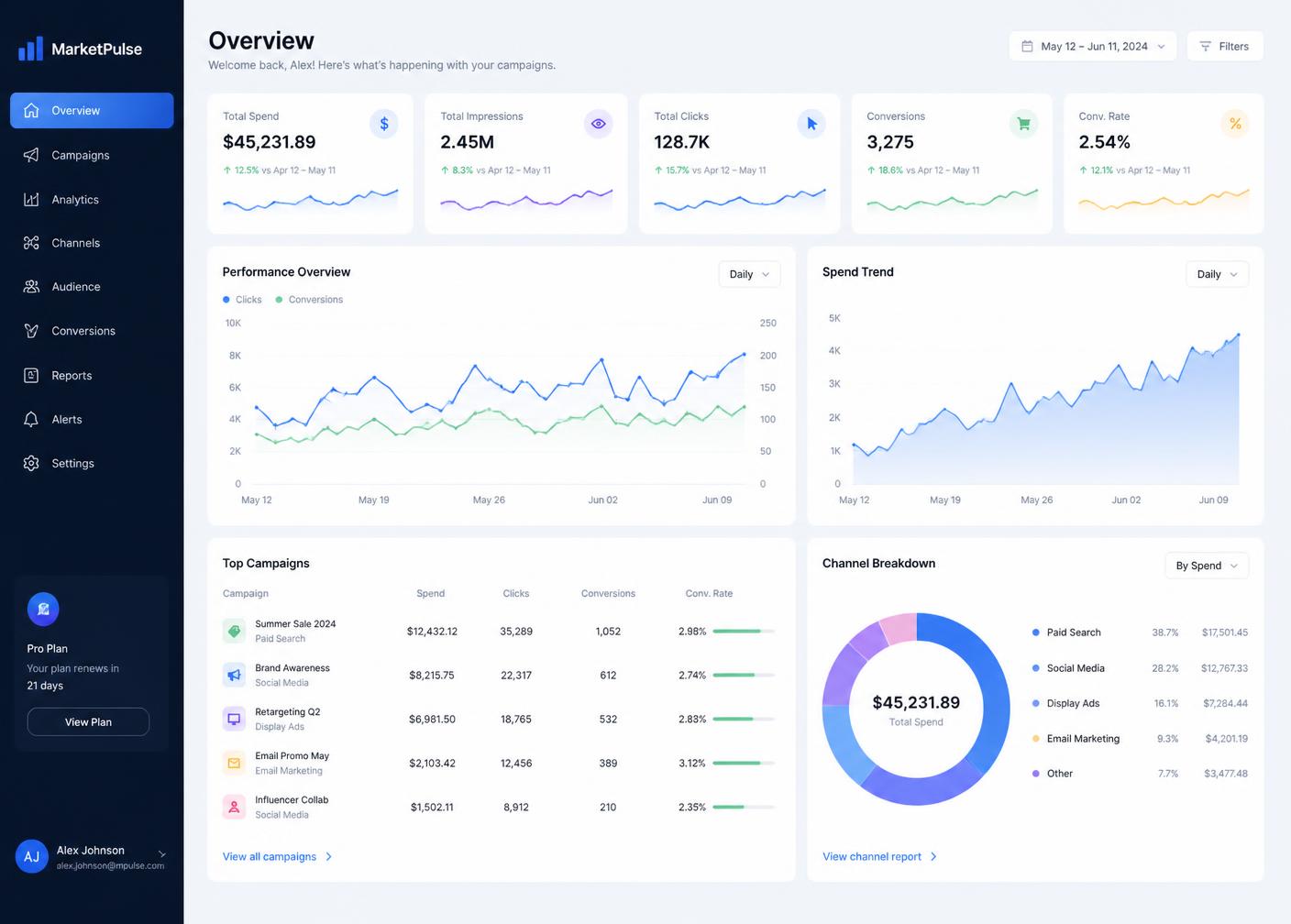Viewport: 1291px width, 924px height.
Task: Open Spend Trend Daily dropdown
Action: tap(1217, 274)
